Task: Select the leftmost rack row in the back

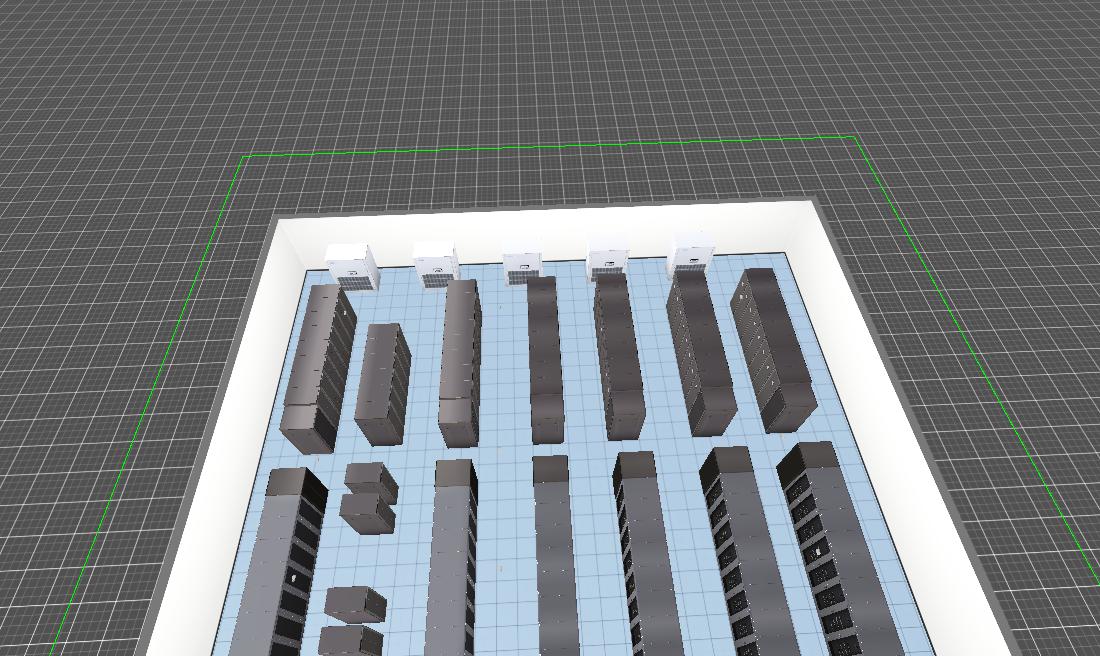Action: click(x=319, y=367)
